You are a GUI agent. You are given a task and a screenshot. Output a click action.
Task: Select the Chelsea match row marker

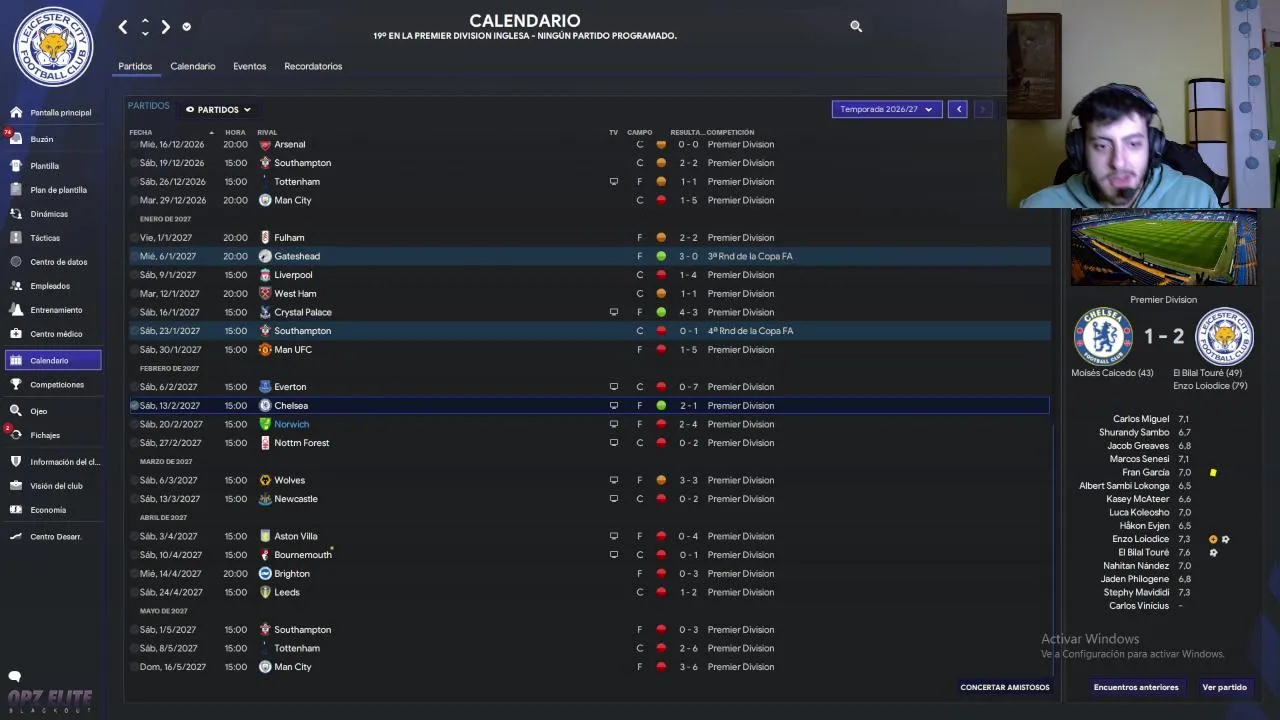click(x=134, y=406)
